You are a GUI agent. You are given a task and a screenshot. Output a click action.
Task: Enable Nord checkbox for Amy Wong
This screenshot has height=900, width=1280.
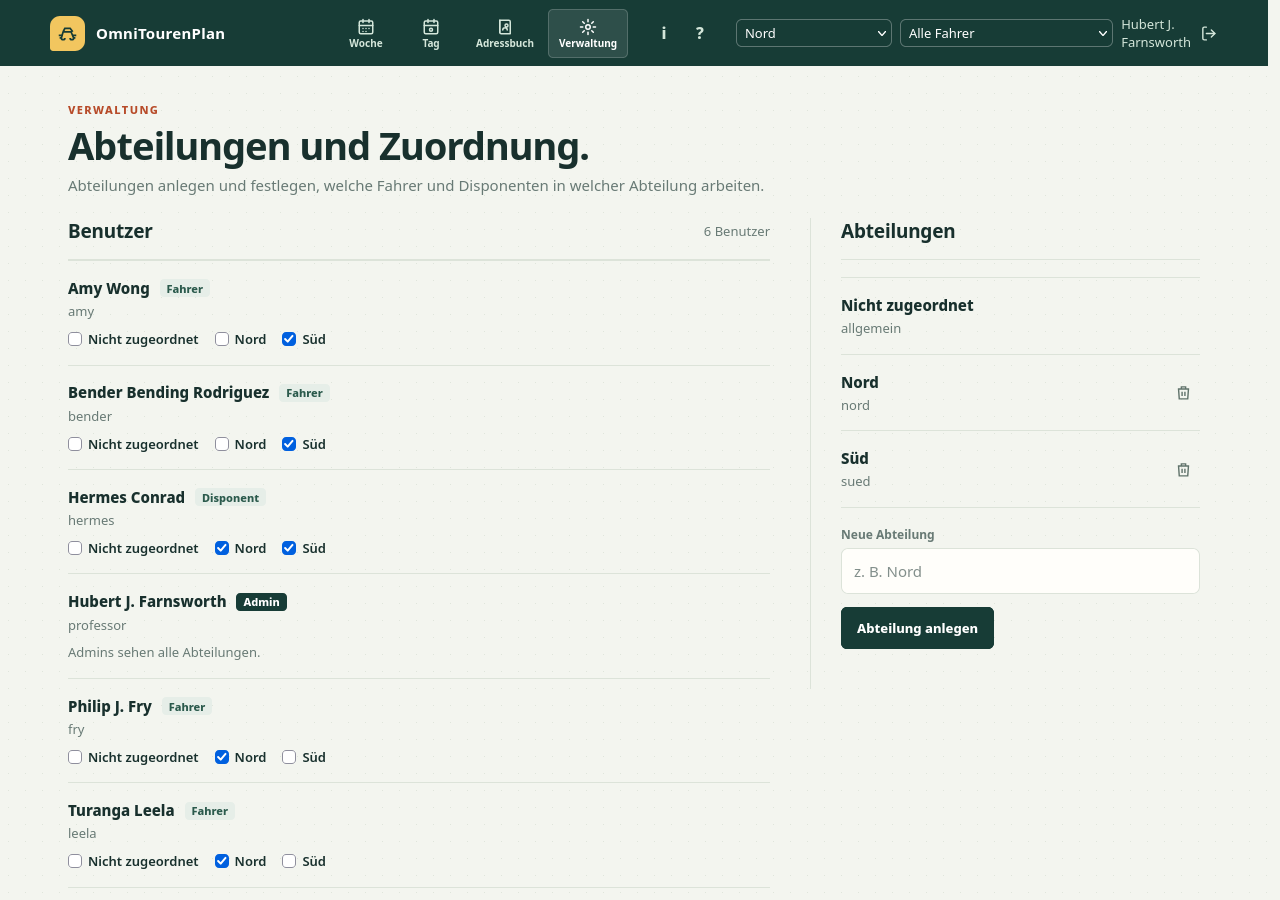tap(222, 339)
